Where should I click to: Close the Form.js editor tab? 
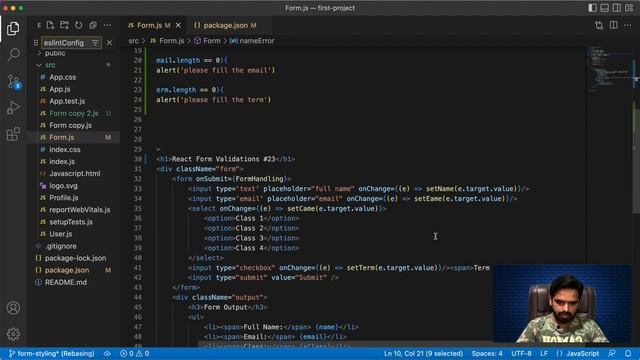178,25
